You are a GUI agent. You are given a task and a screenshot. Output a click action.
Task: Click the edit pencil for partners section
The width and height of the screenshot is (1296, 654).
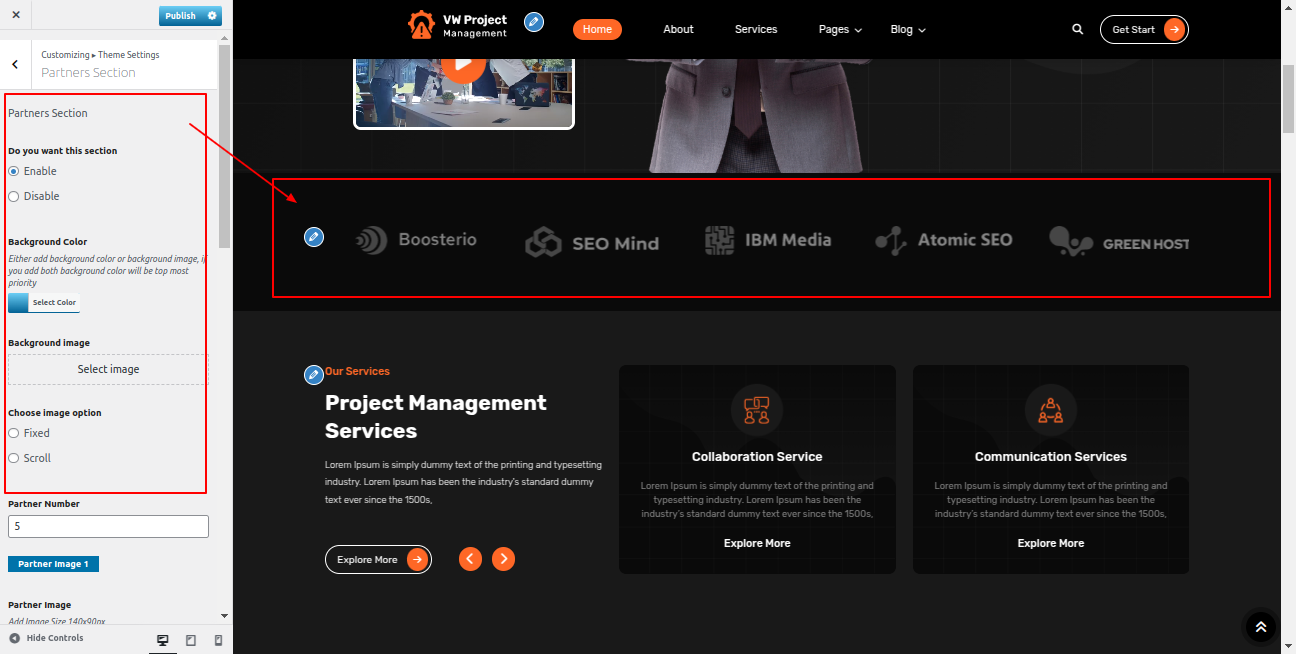(x=314, y=237)
